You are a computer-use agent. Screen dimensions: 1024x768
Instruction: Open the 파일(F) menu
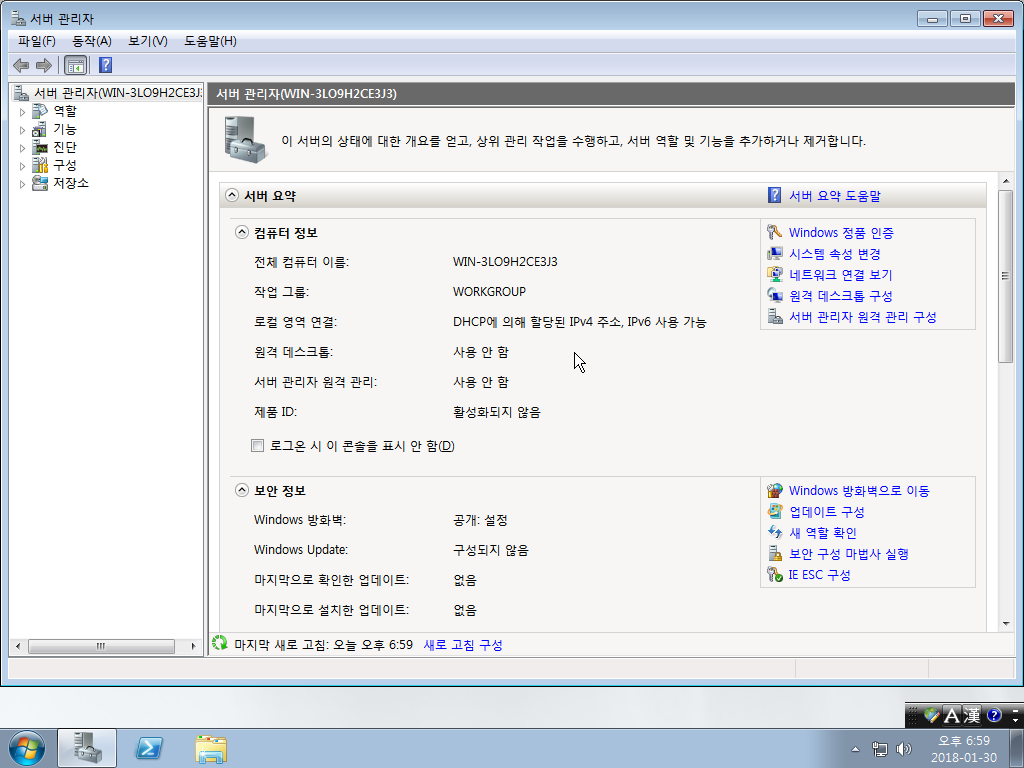tap(37, 41)
